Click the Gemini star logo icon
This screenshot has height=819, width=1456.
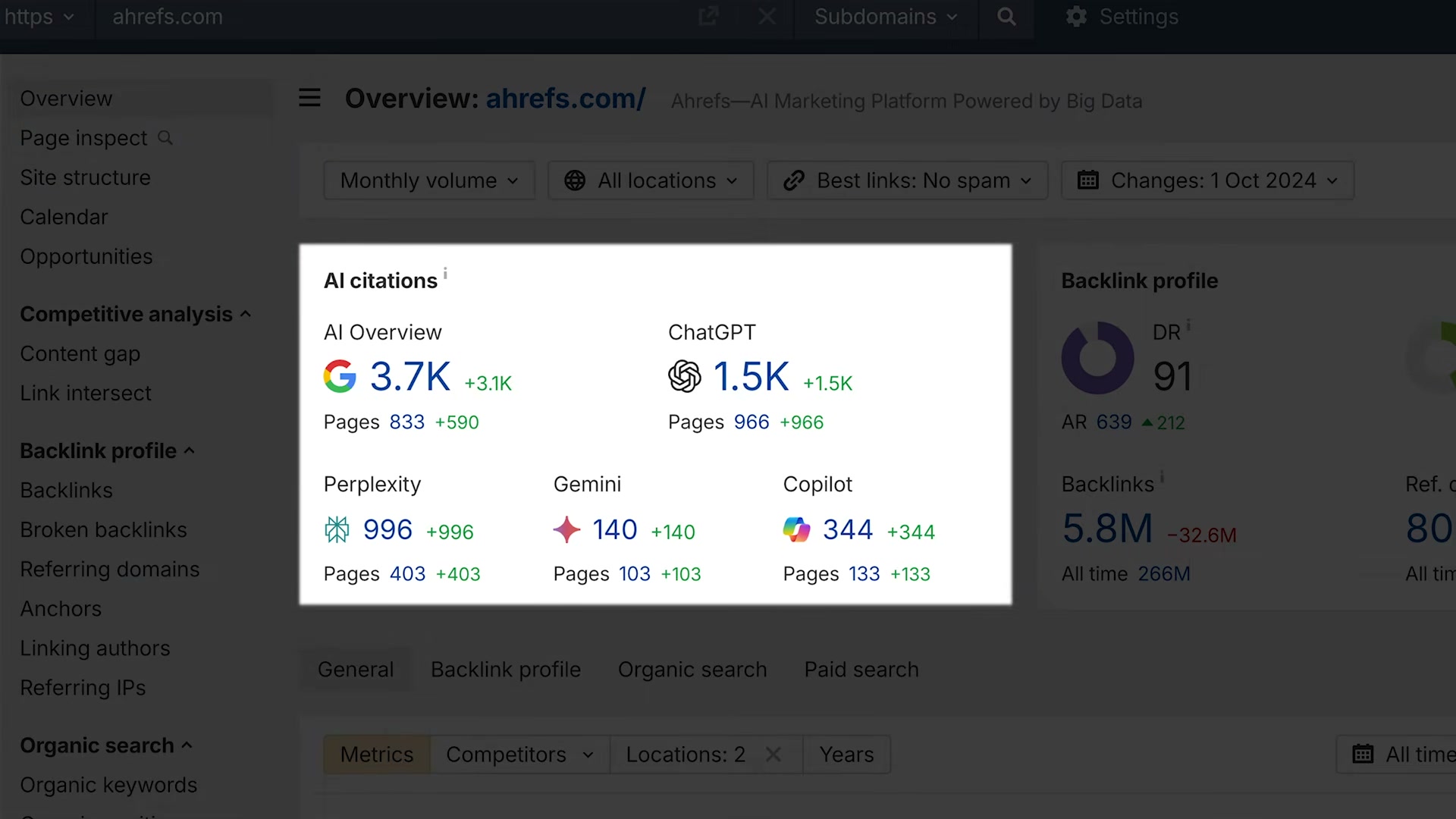click(566, 529)
